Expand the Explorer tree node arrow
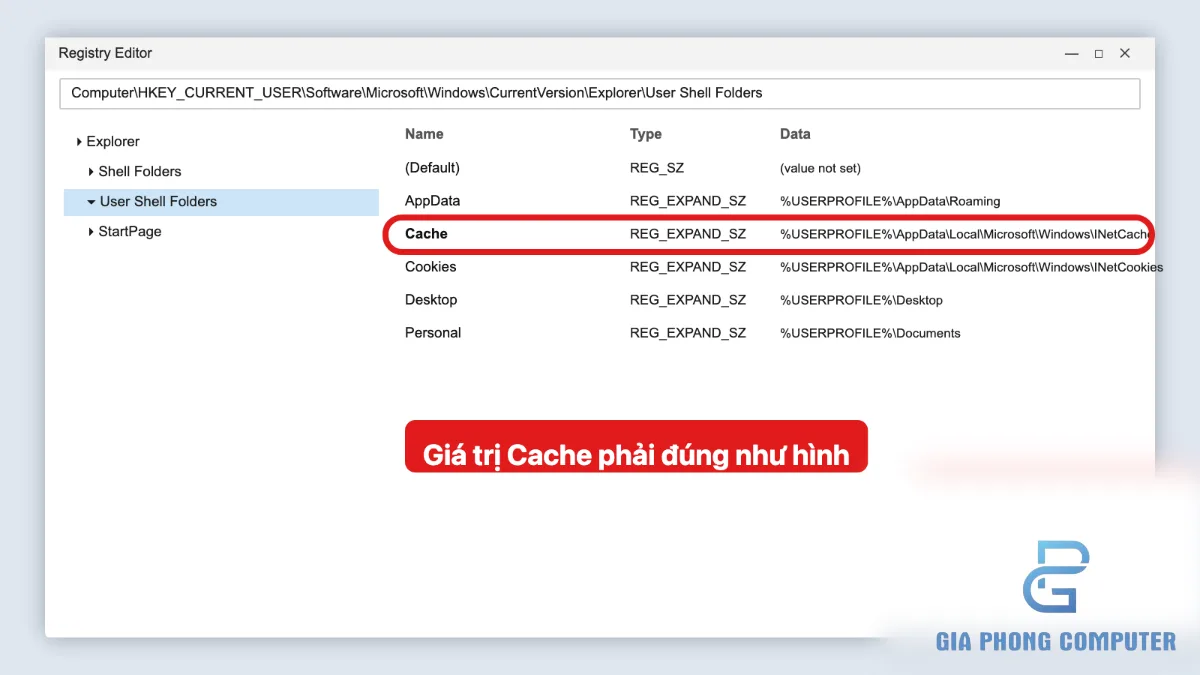 [x=79, y=142]
